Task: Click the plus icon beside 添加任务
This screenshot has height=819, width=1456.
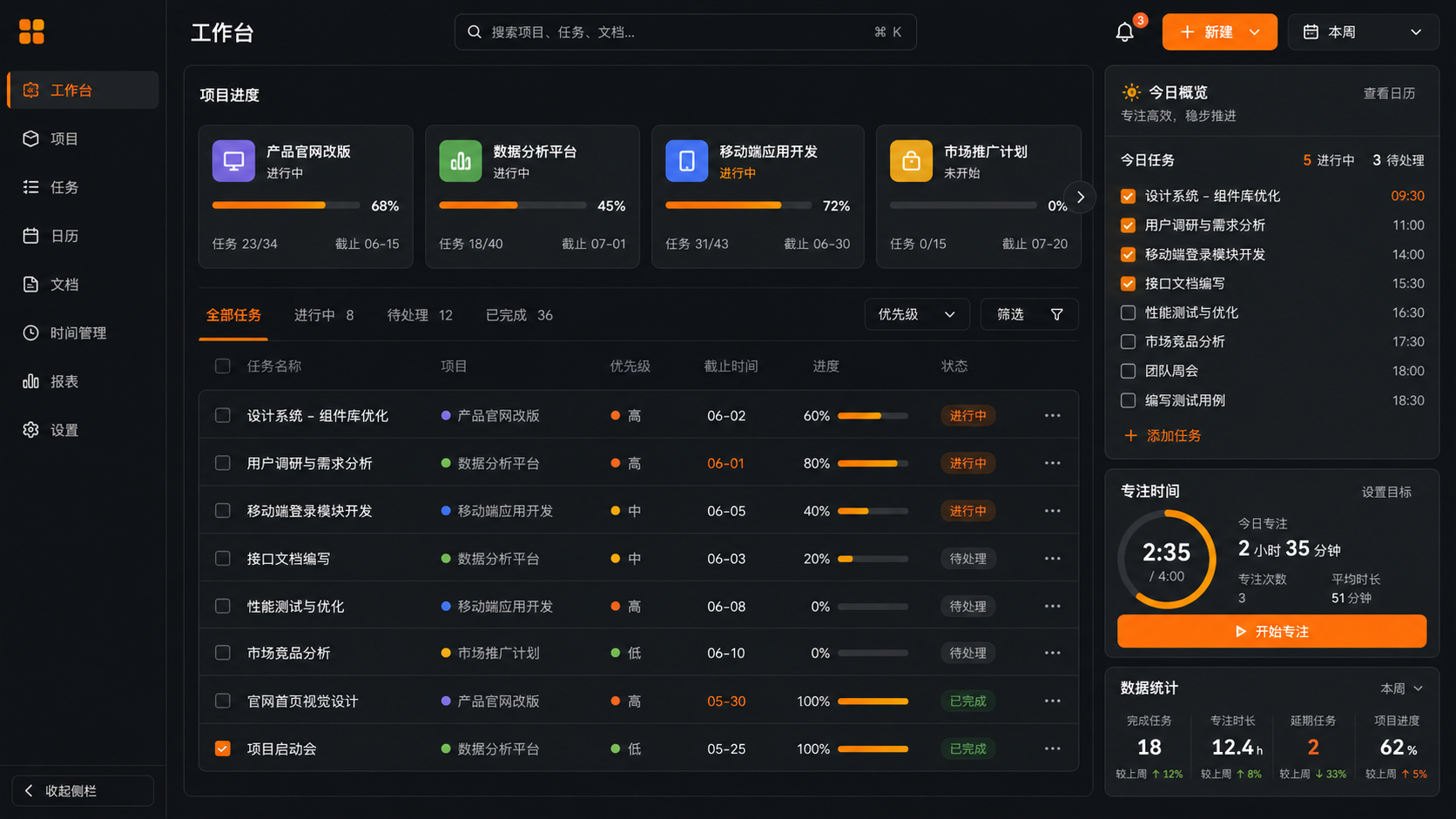Action: (x=1130, y=435)
